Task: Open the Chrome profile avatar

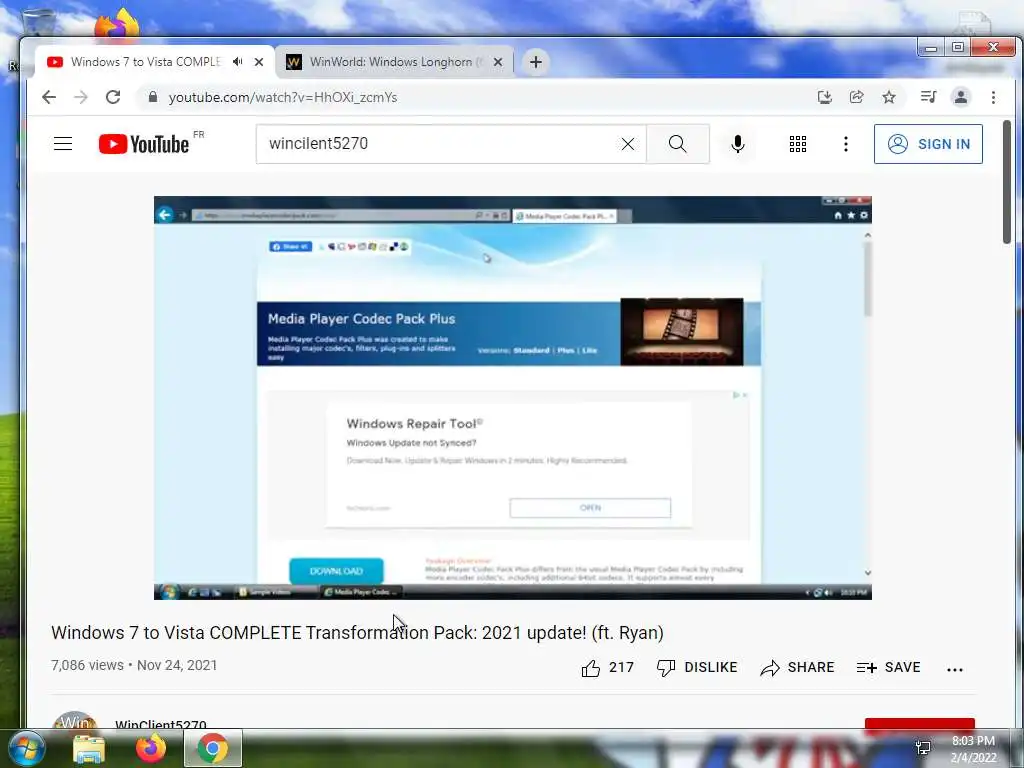Action: 961,97
